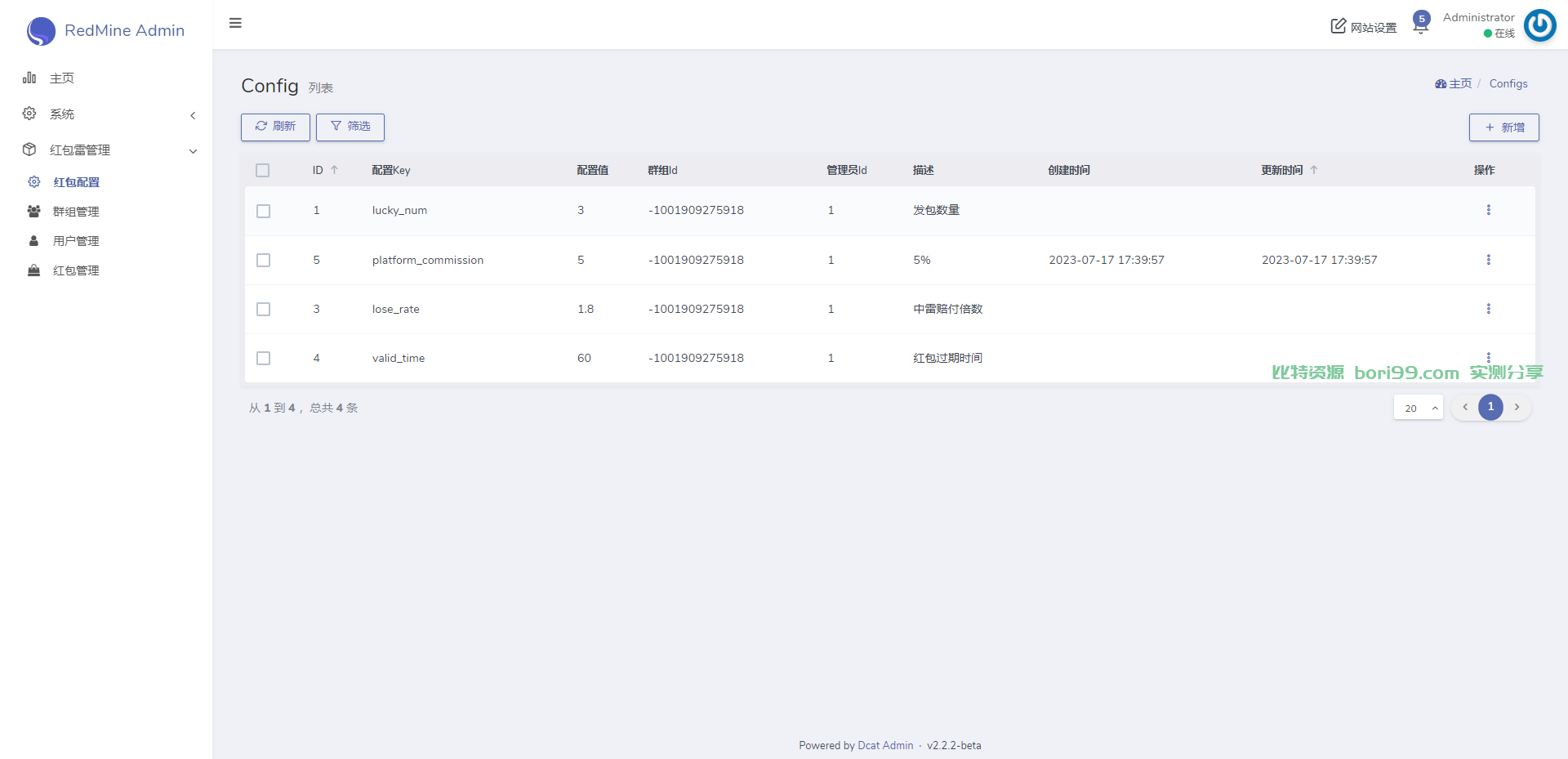
Task: Click the lose_rate key cell
Action: (396, 309)
